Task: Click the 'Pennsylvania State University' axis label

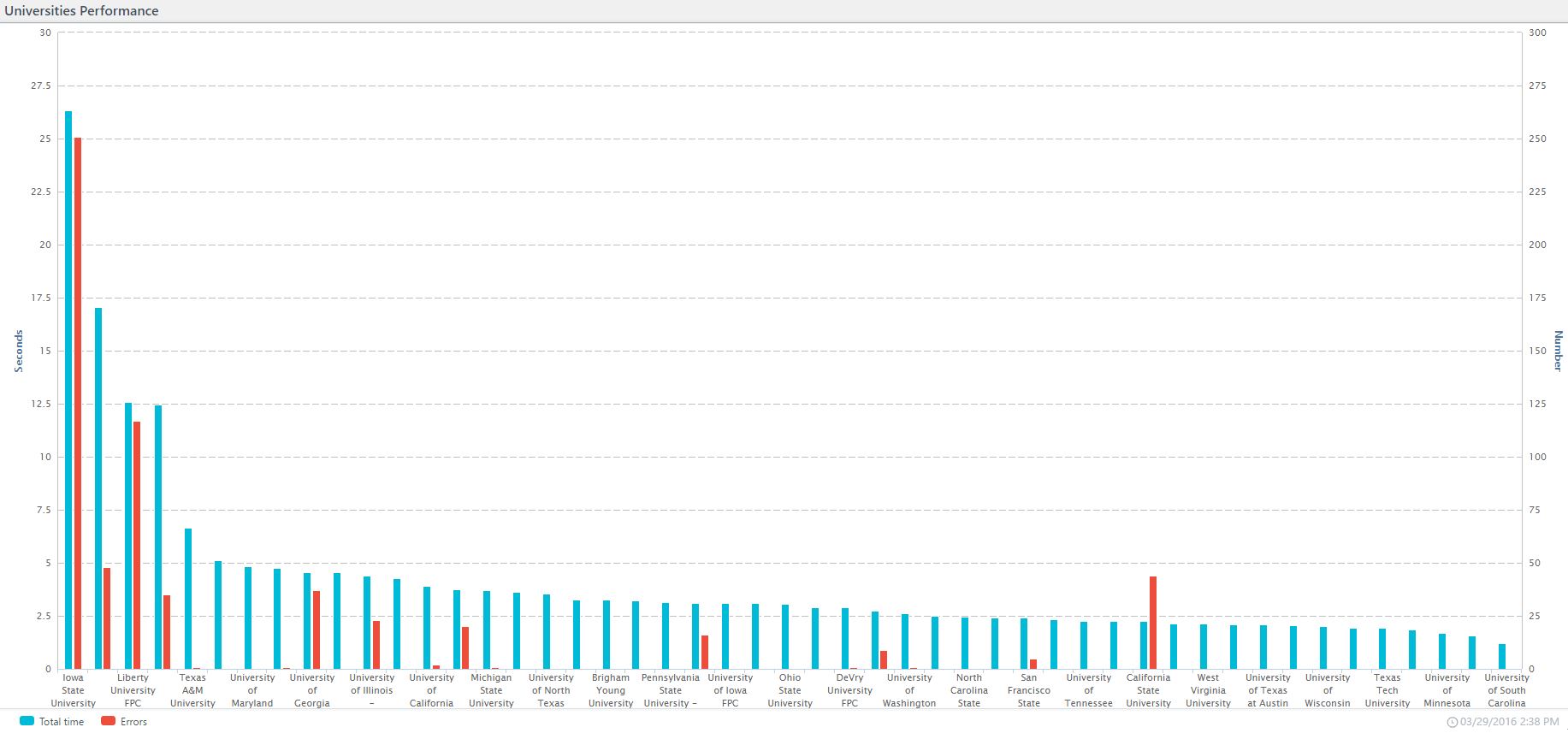Action: 671,690
